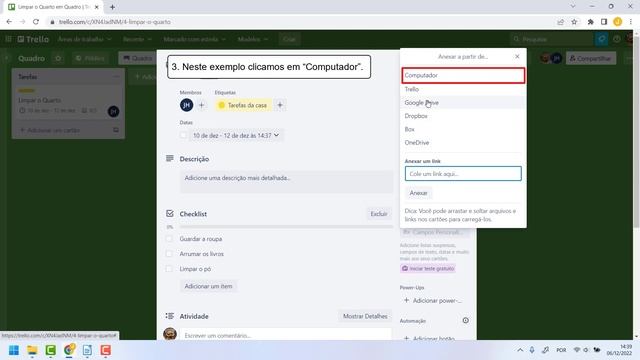Open tab search chevron in title bar
This screenshot has height=360, width=640.
click(573, 7)
